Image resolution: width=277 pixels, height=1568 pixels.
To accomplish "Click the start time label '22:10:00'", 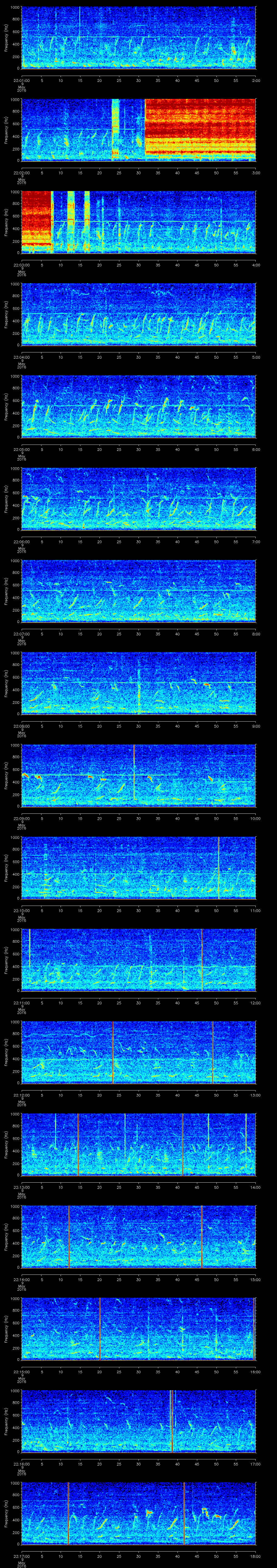I will point(21,910).
